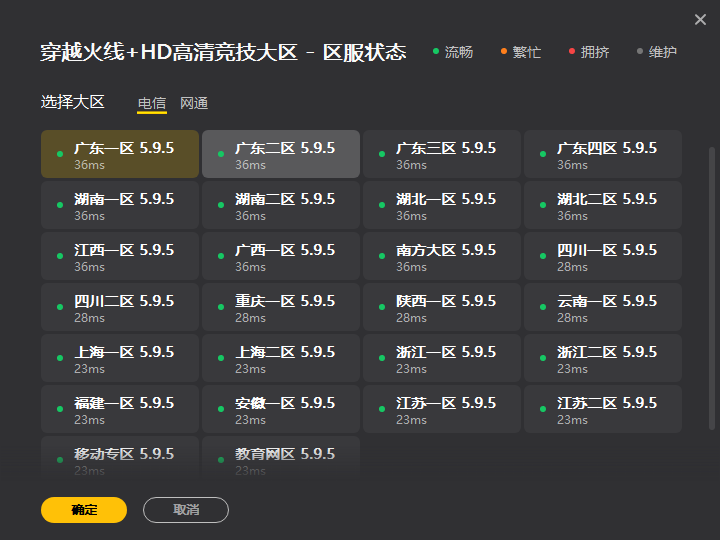720x540 pixels.
Task: Click the dialog title 区服状态 text
Action: [x=365, y=52]
